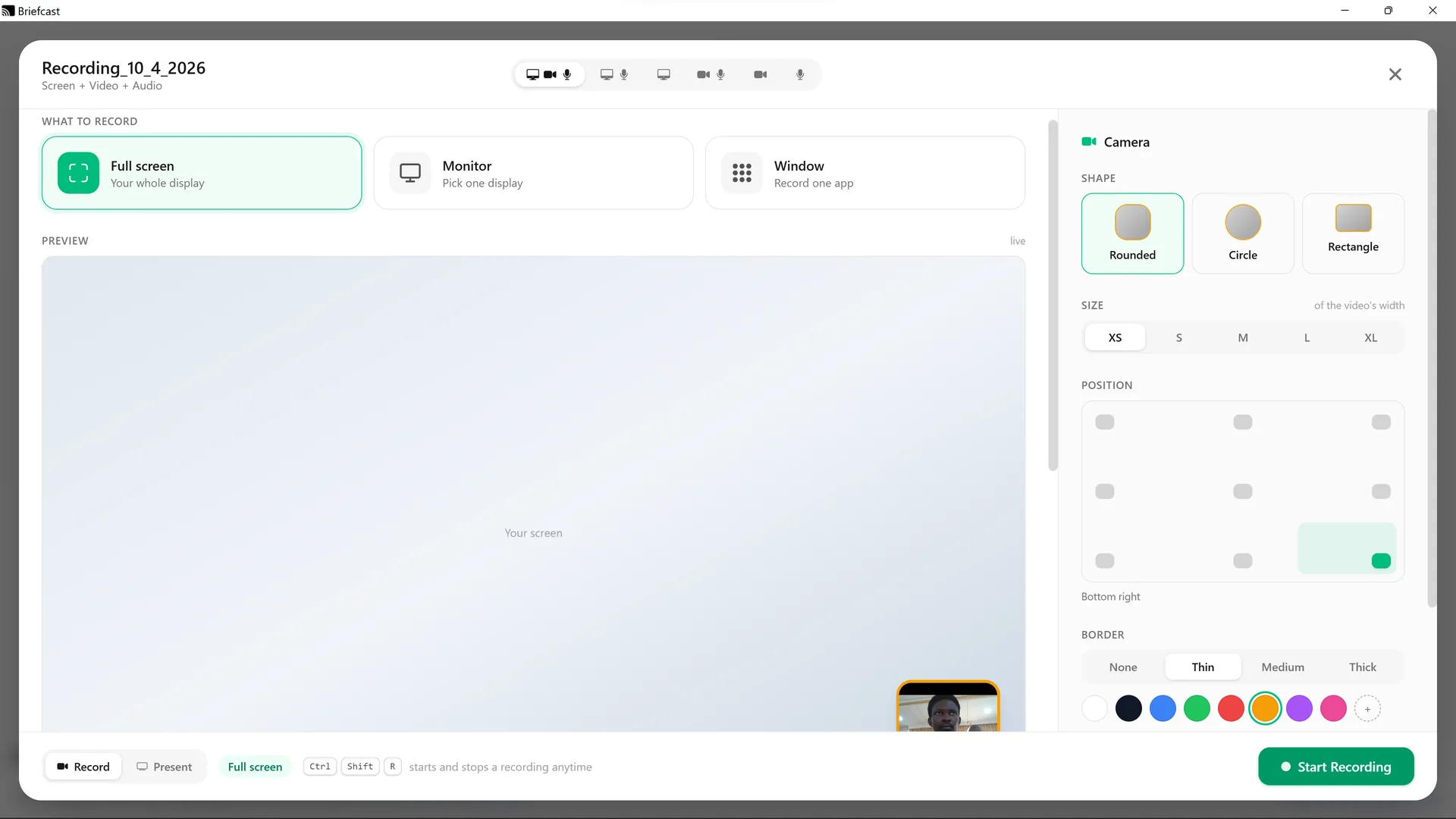The width and height of the screenshot is (1456, 819).
Task: Select Audio only recording mode
Action: coord(800,74)
